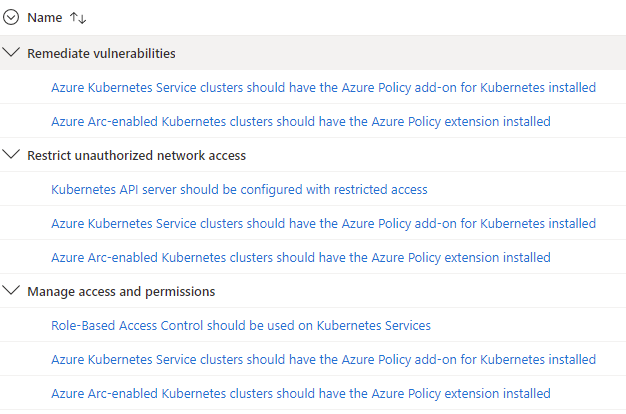
Task: Toggle sort order with the up-down arrows
Action: pos(78,18)
